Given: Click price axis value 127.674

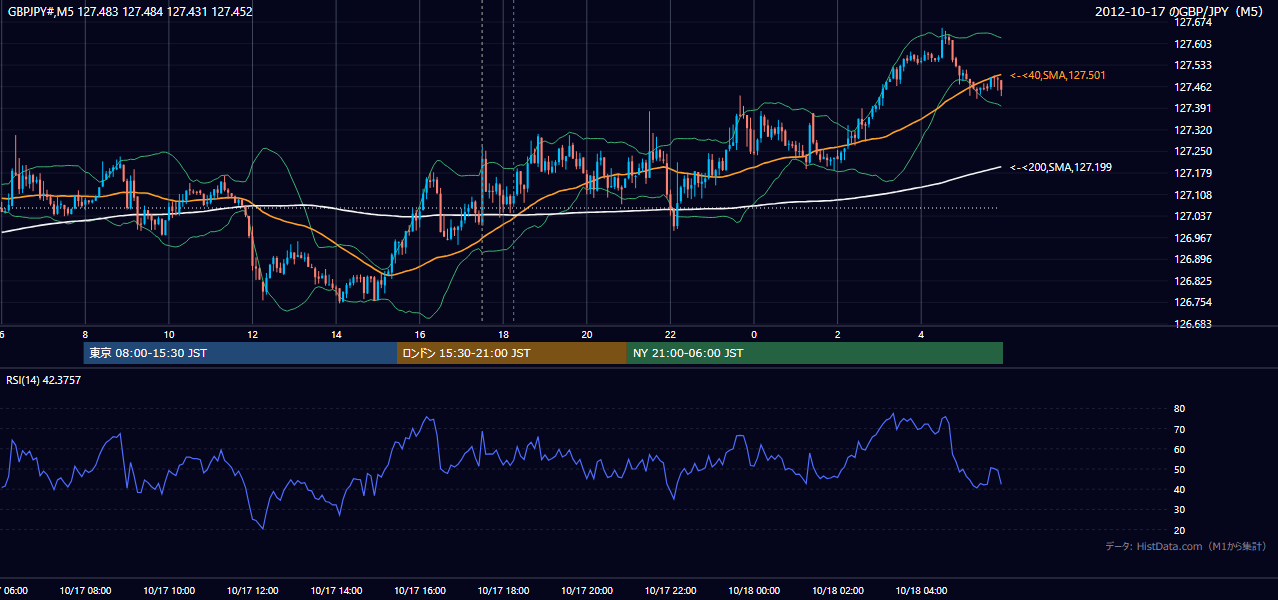Looking at the screenshot, I should point(1194,22).
